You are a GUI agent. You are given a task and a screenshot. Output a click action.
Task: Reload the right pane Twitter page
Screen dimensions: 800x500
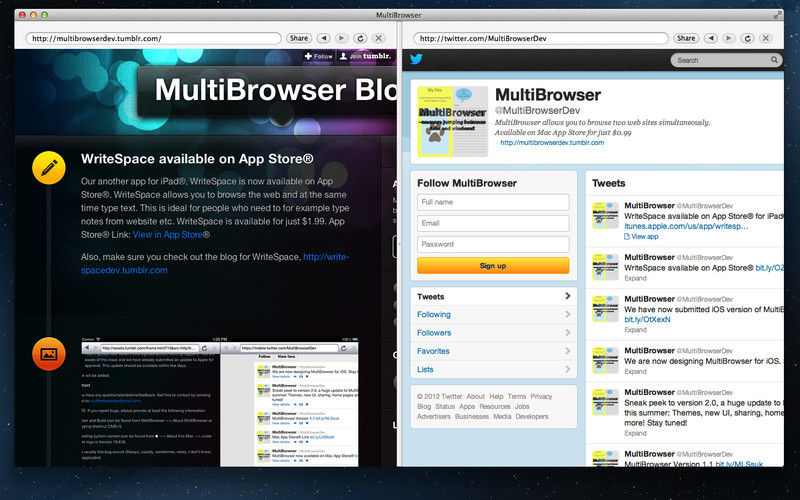pos(747,38)
